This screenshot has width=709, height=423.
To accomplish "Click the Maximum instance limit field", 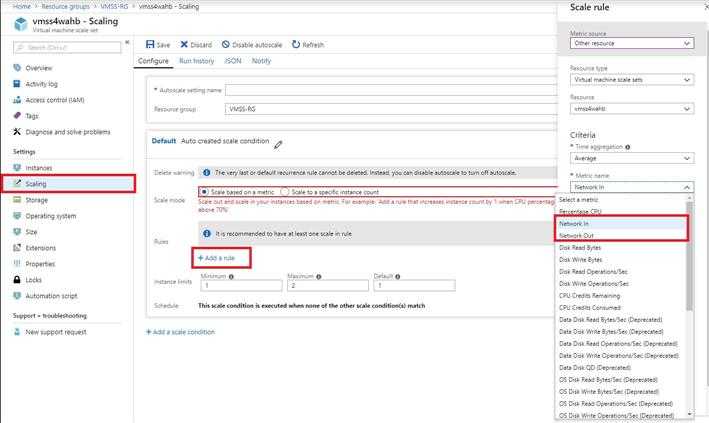I will (x=328, y=285).
